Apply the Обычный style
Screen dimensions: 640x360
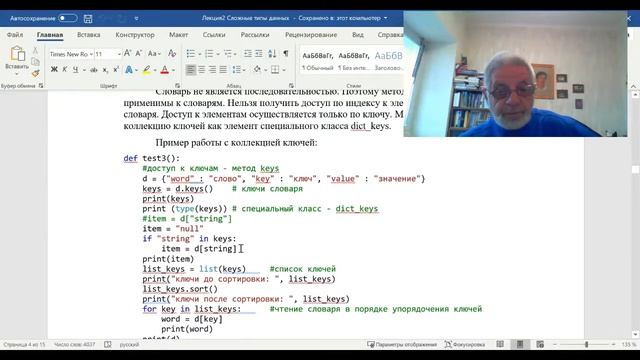coord(318,61)
